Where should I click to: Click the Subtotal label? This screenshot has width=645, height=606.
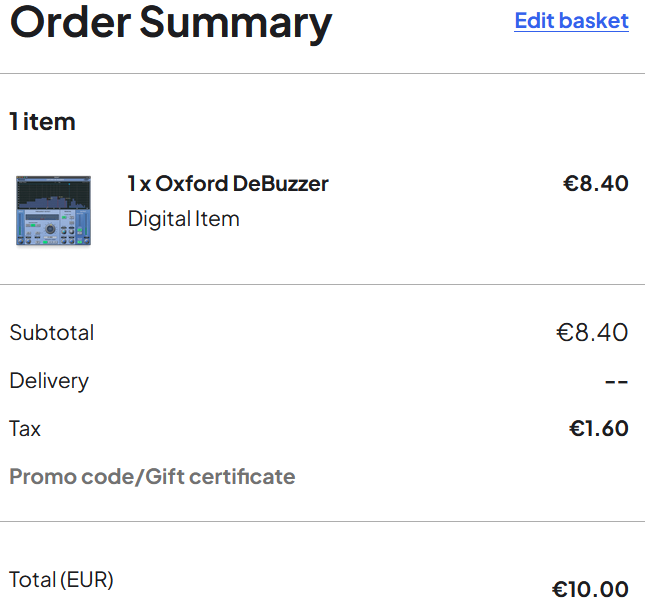pyautogui.click(x=52, y=332)
